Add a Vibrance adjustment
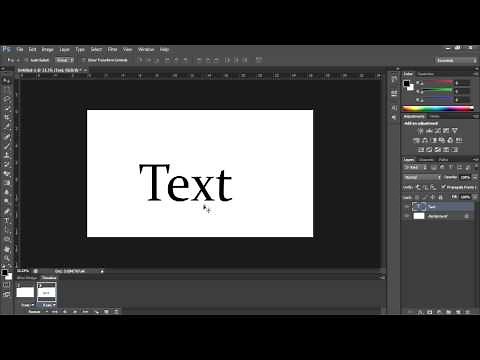 [455, 131]
